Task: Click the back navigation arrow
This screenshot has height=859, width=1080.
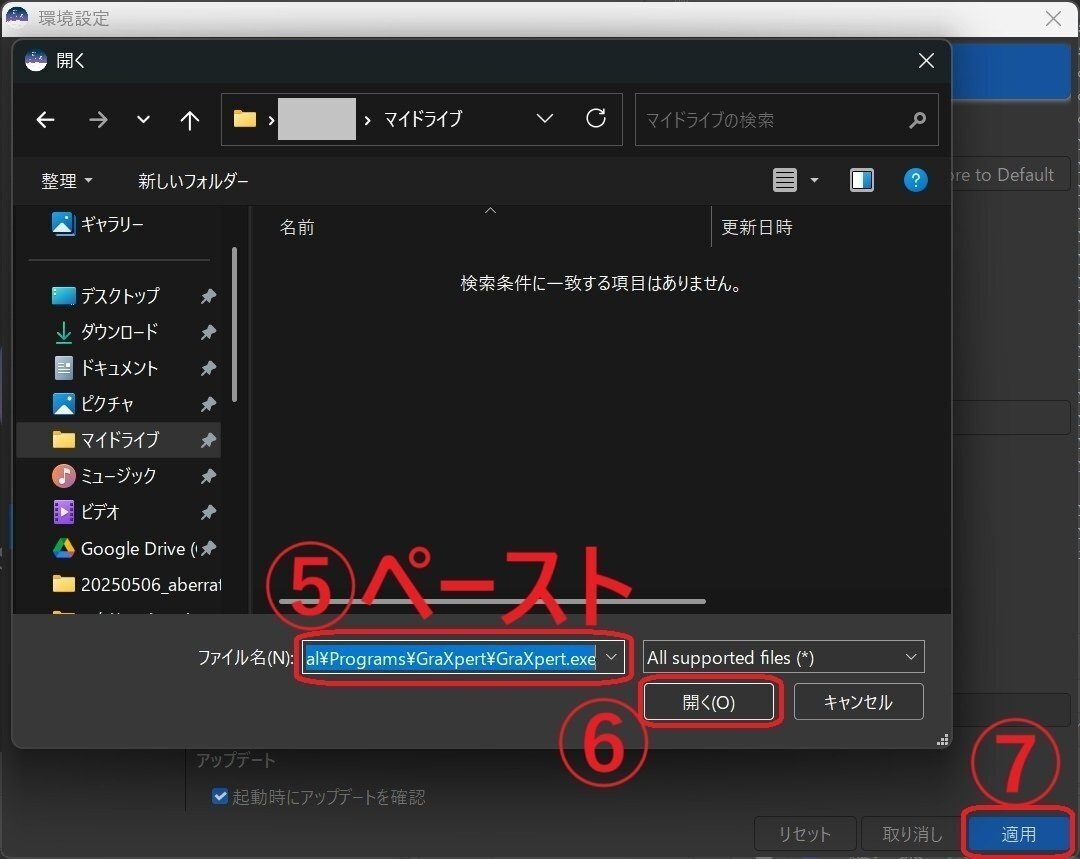Action: pyautogui.click(x=45, y=119)
